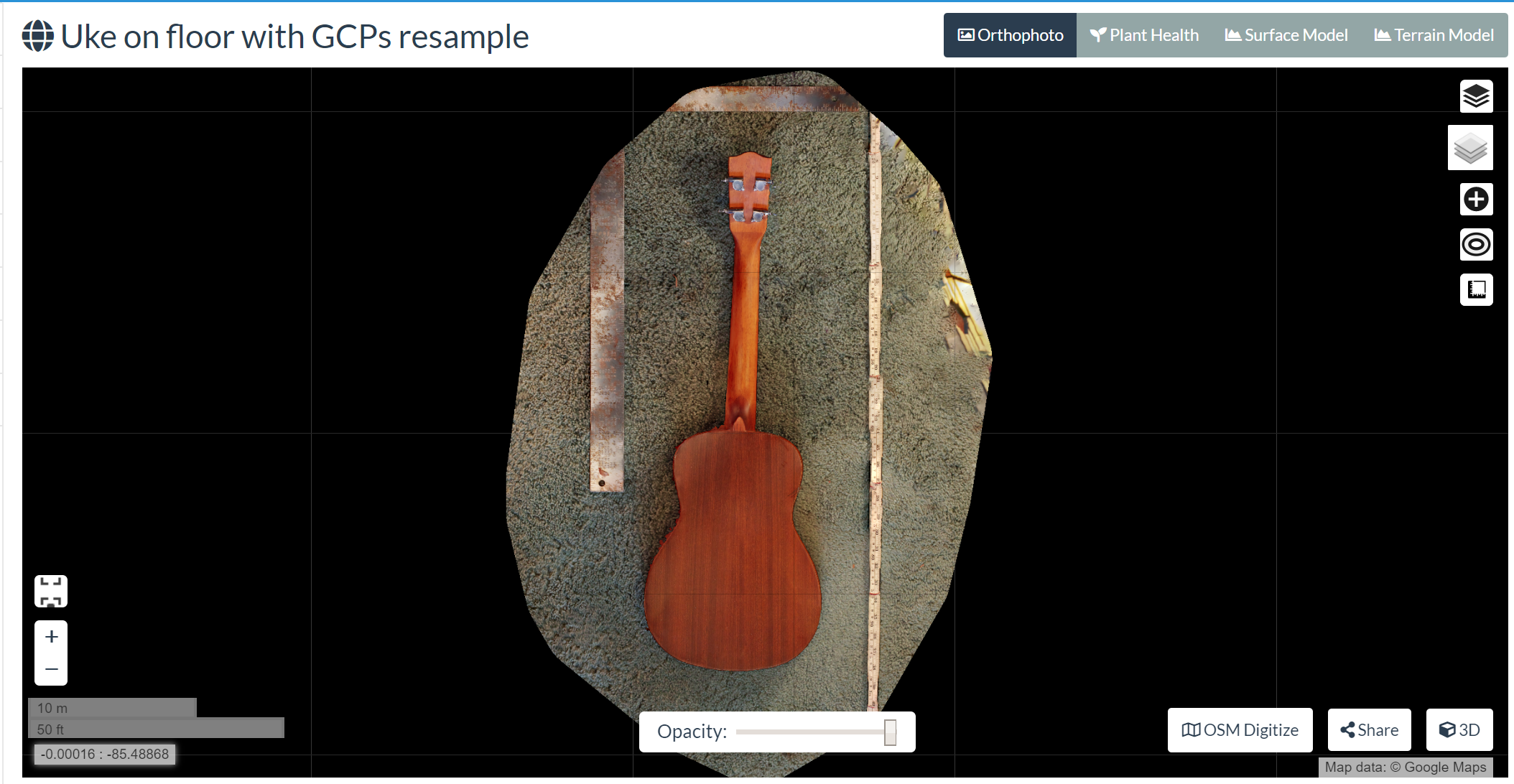This screenshot has height=784, width=1514.
Task: Open the 3D model view
Action: tap(1459, 730)
